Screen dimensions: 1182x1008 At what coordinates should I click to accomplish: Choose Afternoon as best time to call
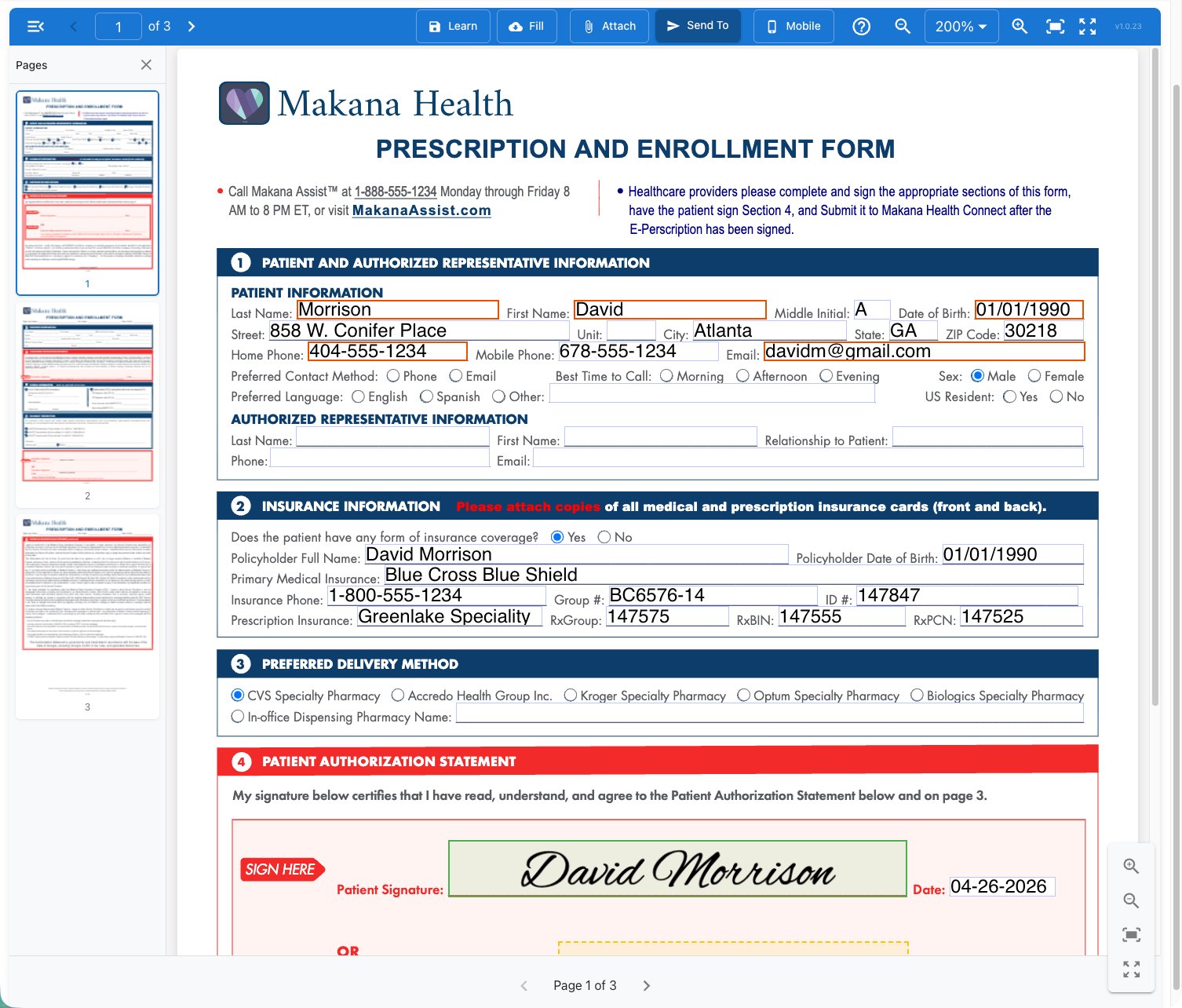pyautogui.click(x=742, y=376)
